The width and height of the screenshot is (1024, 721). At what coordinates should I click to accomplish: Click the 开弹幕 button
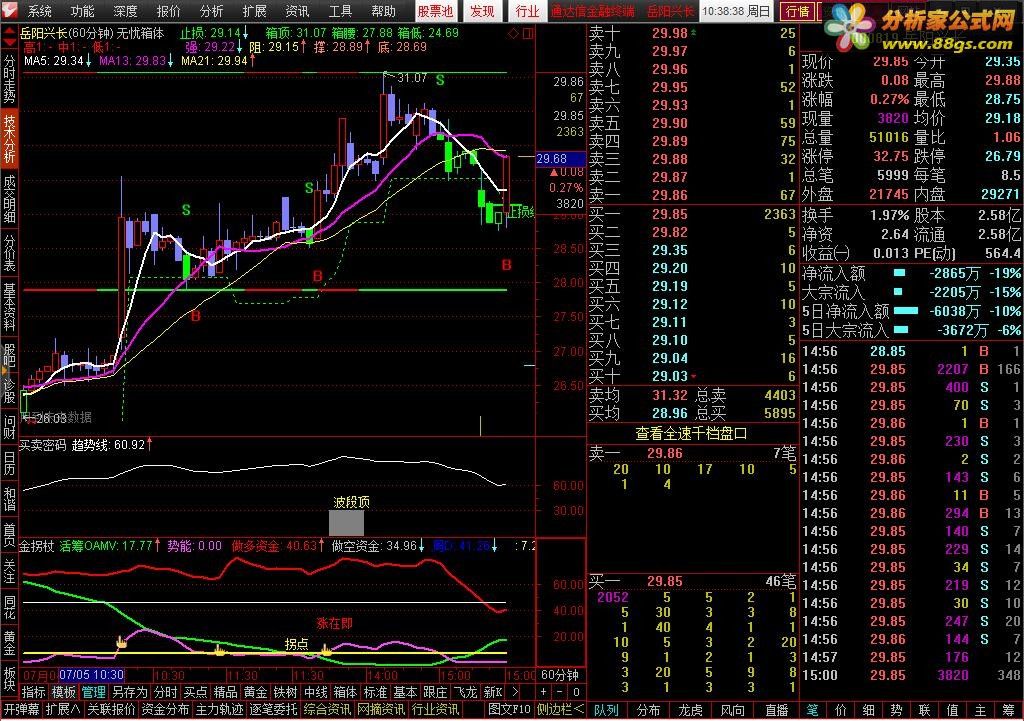coord(21,709)
